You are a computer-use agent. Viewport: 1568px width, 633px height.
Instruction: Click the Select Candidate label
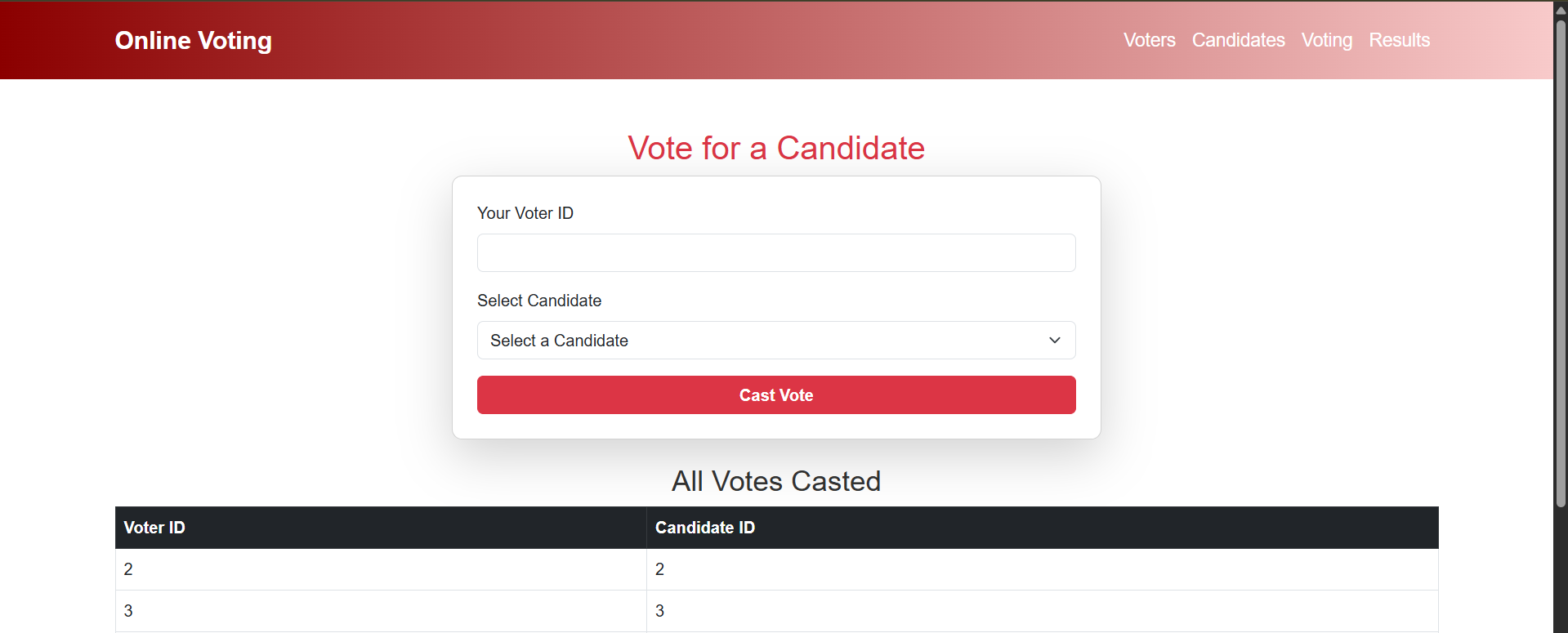(x=538, y=301)
